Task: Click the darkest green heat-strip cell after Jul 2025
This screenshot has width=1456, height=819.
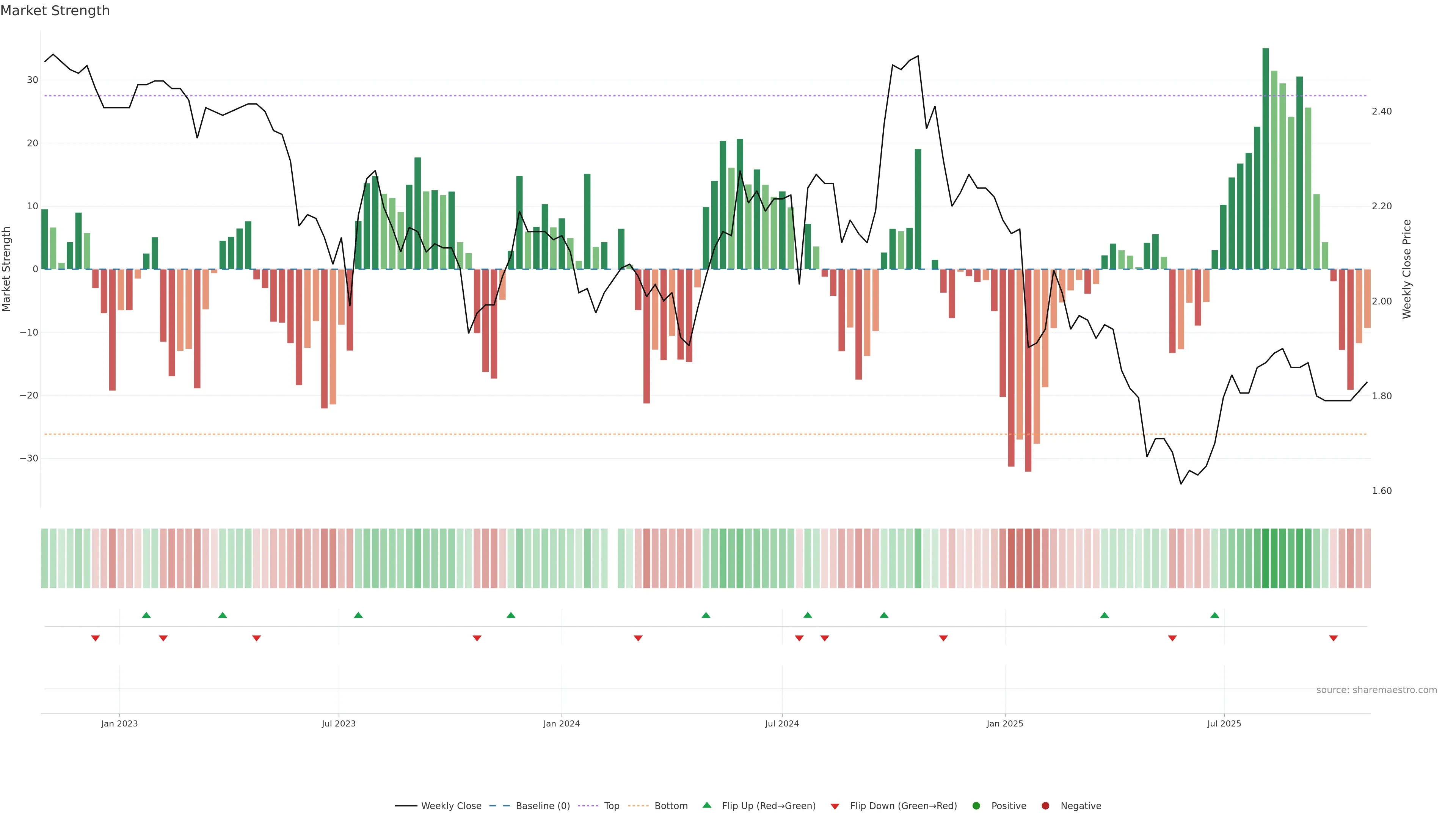Action: (x=1266, y=559)
